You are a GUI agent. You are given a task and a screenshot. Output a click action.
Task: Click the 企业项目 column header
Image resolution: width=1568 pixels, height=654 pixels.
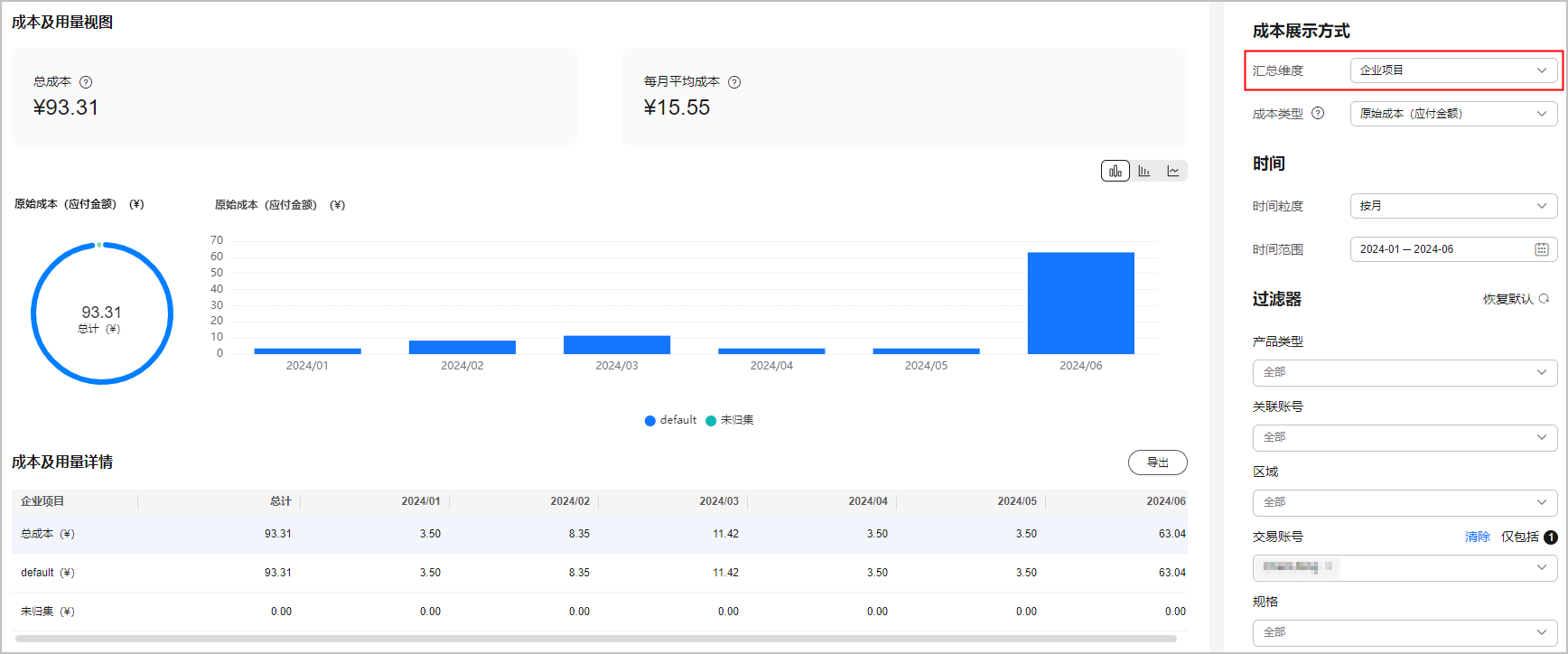42,501
